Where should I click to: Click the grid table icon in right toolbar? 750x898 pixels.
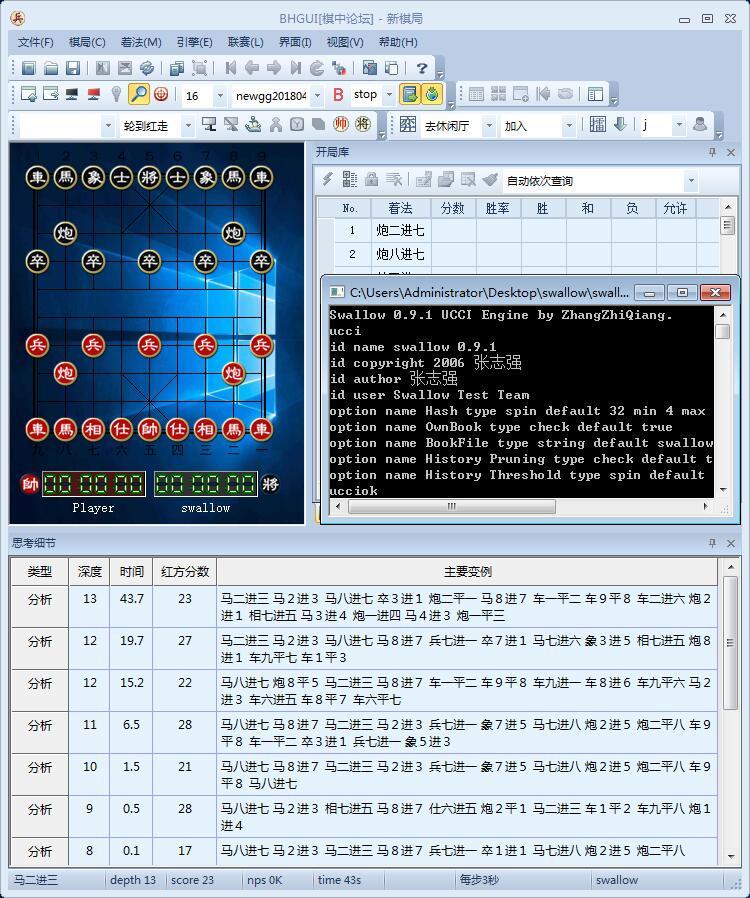(x=476, y=94)
